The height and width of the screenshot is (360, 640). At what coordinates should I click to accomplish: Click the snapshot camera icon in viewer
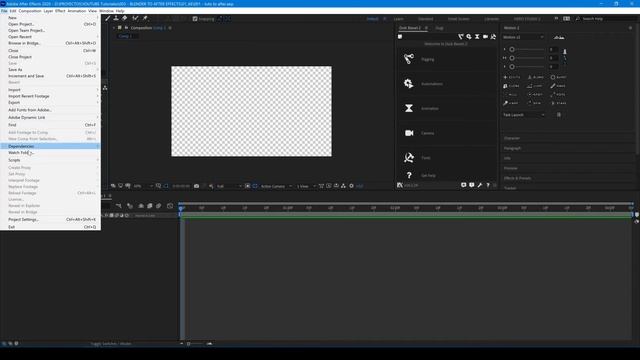tap(196, 186)
